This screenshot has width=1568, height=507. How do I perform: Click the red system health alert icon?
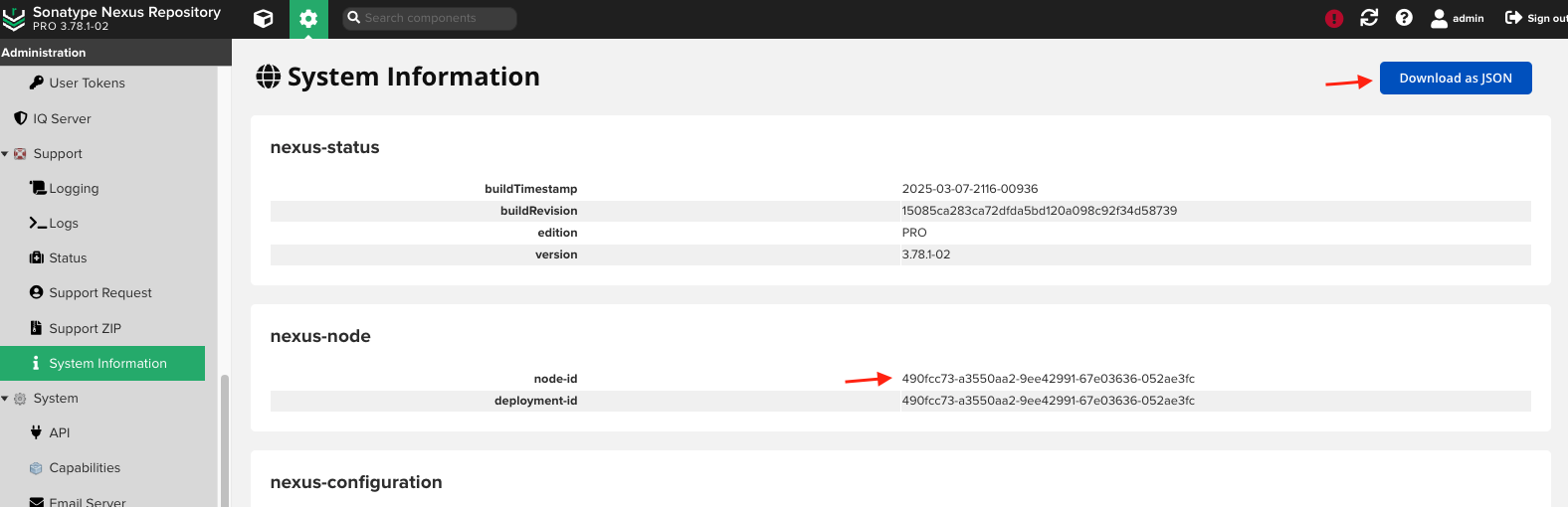(x=1334, y=18)
